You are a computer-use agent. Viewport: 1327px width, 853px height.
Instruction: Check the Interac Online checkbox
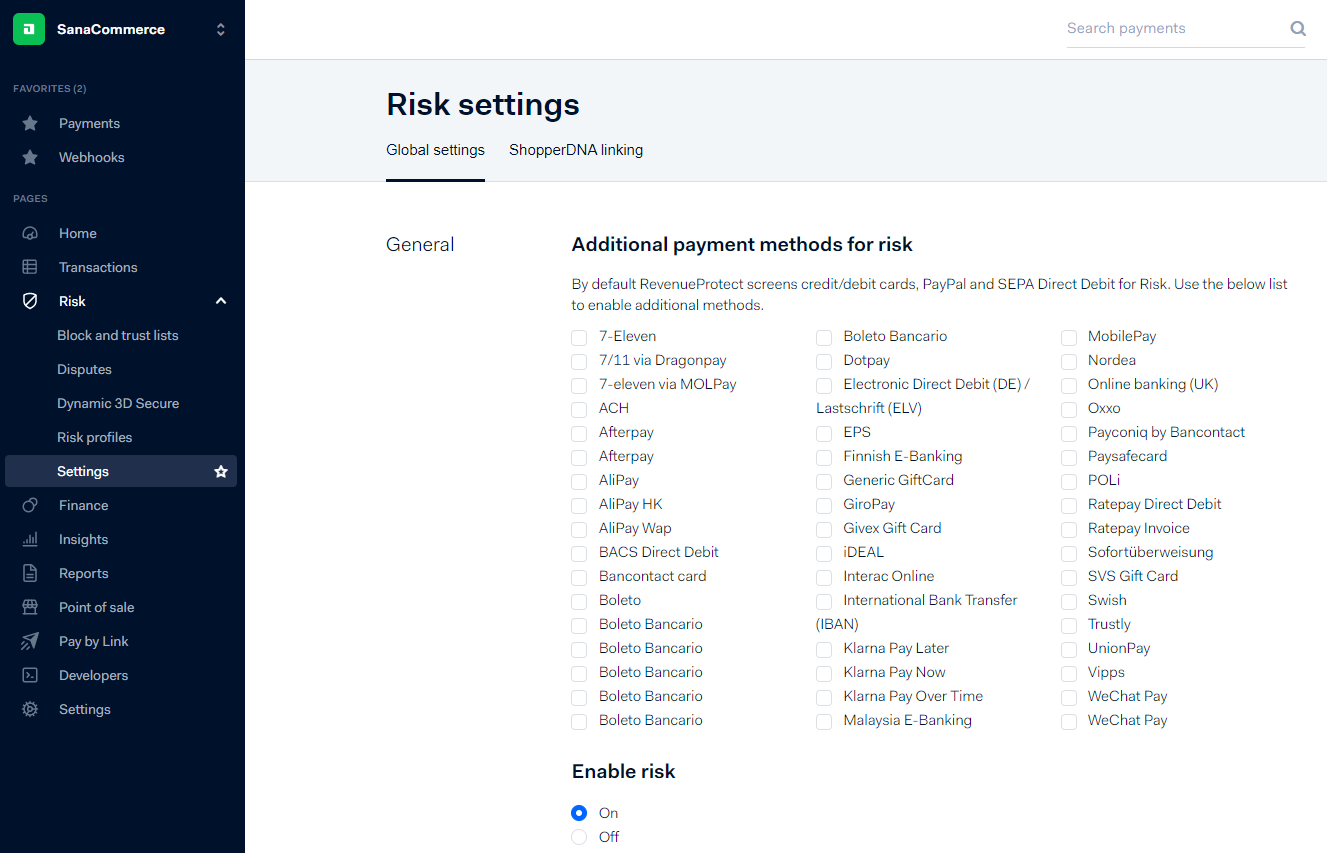[x=824, y=577]
